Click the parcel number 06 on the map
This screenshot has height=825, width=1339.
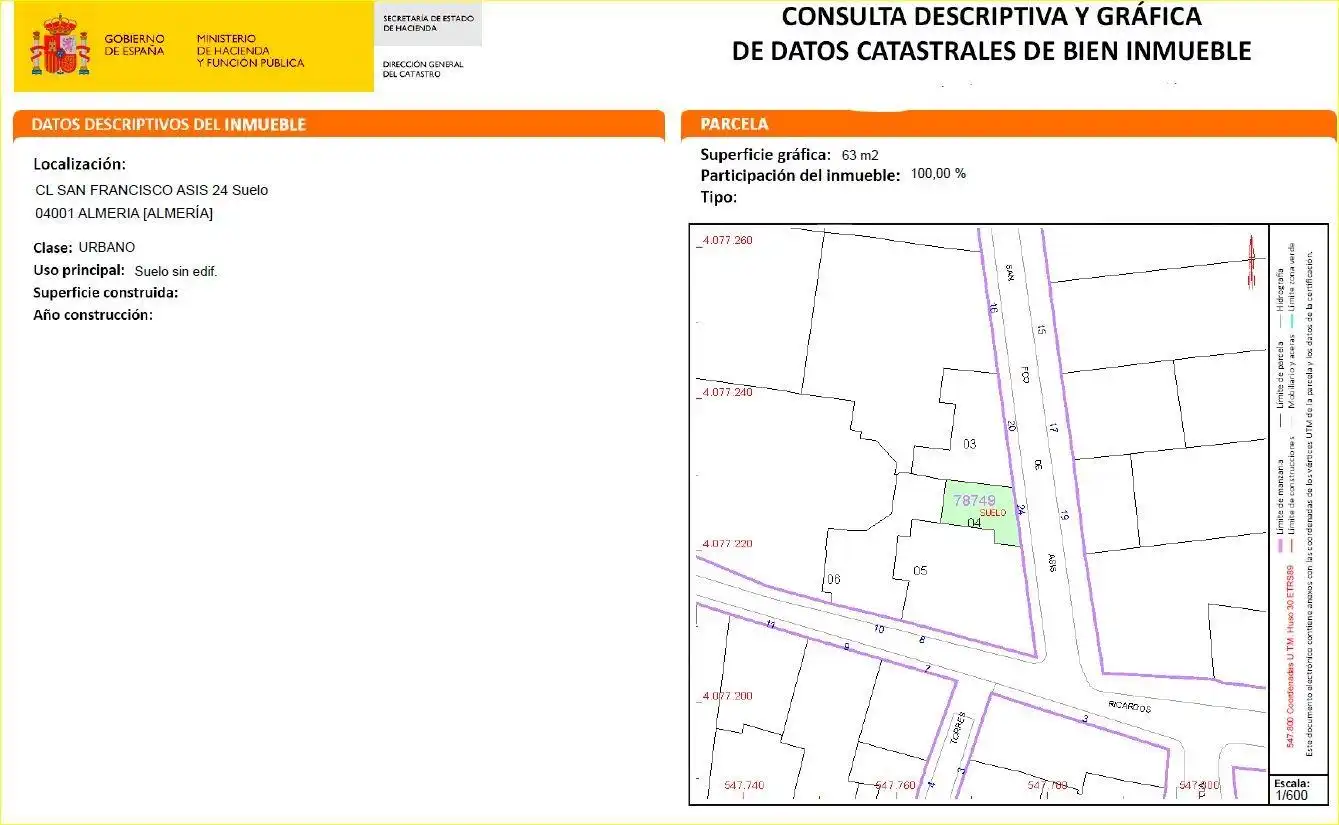click(834, 580)
